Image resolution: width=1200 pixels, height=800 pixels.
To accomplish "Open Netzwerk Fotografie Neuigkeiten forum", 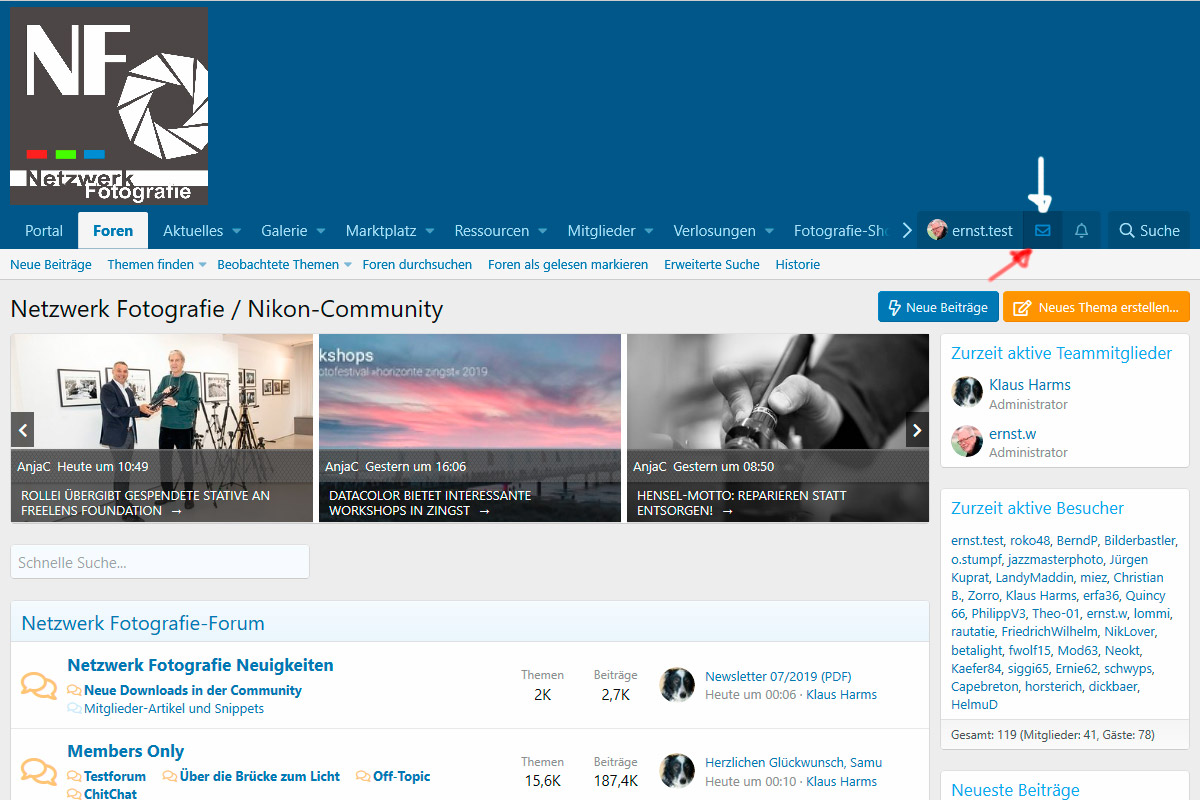I will coord(201,665).
